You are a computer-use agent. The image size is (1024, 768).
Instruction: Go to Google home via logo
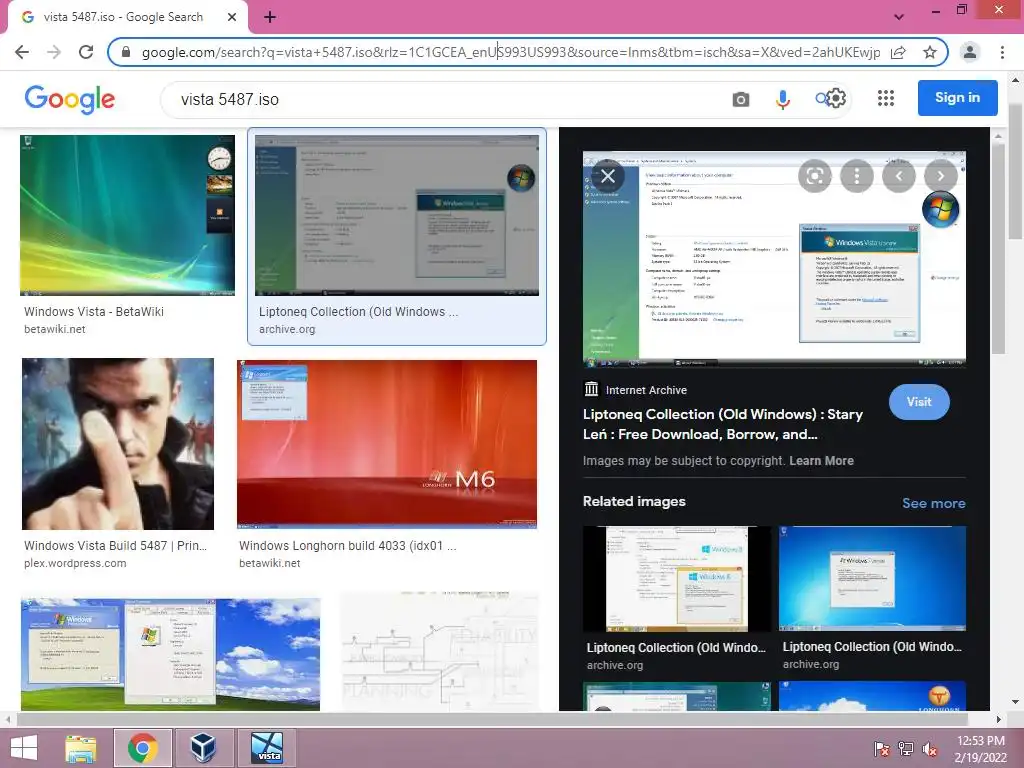(70, 99)
